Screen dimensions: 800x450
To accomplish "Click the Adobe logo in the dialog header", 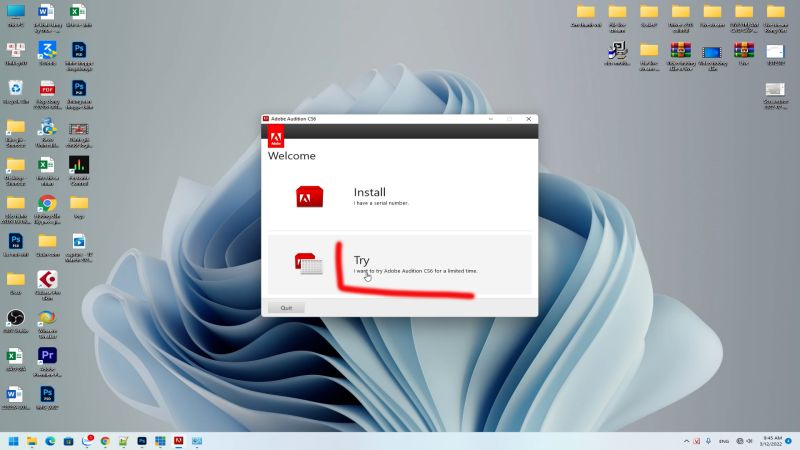I will coord(277,138).
